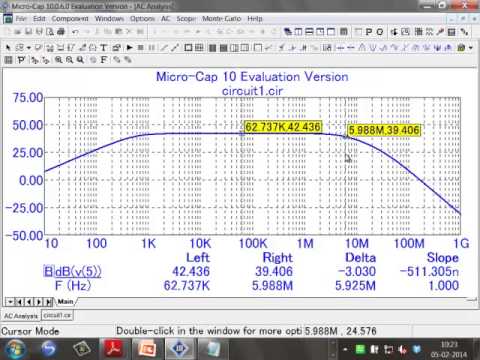Select the Main plot tab
This screenshot has width=480, height=360.
(65, 301)
